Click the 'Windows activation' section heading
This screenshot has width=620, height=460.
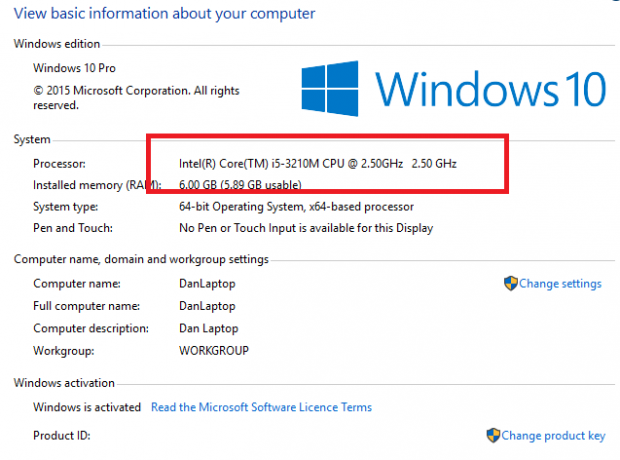(64, 383)
